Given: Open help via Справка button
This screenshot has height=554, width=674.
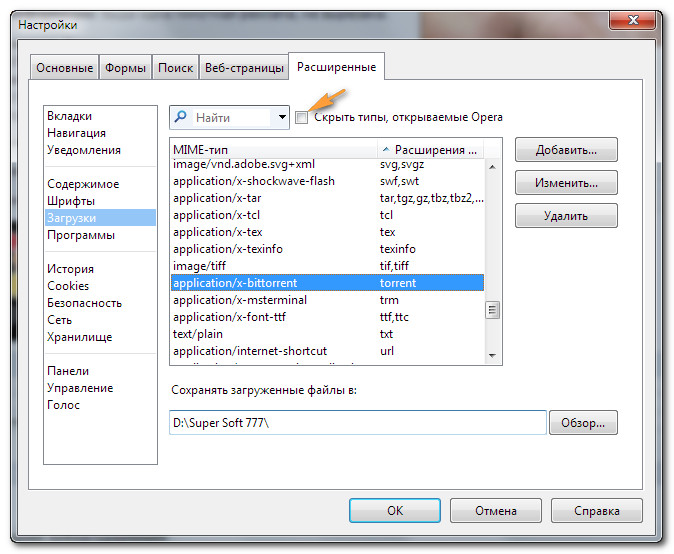Looking at the screenshot, I should tap(597, 511).
